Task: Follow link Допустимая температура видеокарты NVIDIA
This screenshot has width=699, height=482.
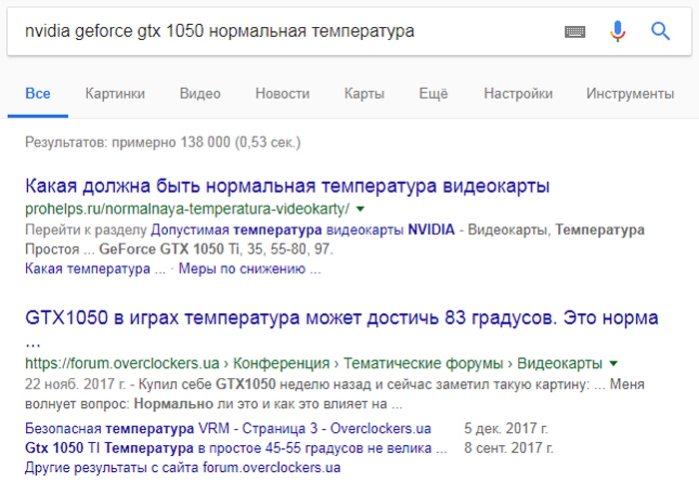Action: tap(303, 230)
